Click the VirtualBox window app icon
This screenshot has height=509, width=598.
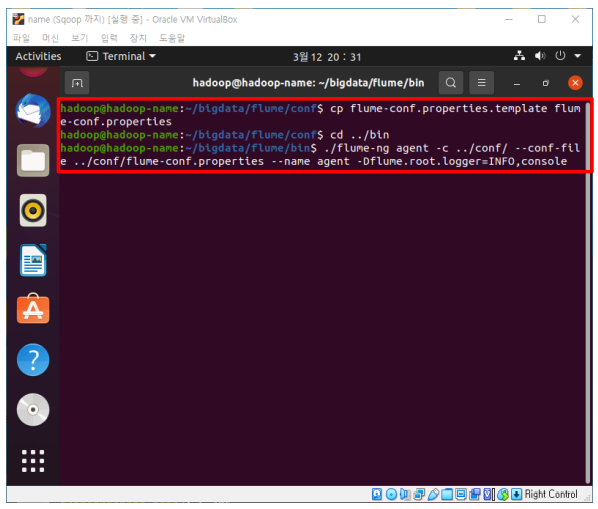coord(18,19)
